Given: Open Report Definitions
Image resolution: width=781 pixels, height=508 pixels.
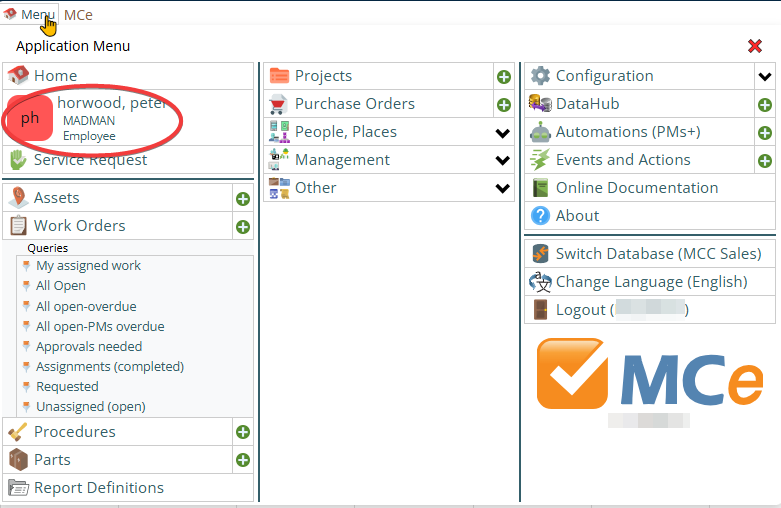Looking at the screenshot, I should (x=129, y=488).
